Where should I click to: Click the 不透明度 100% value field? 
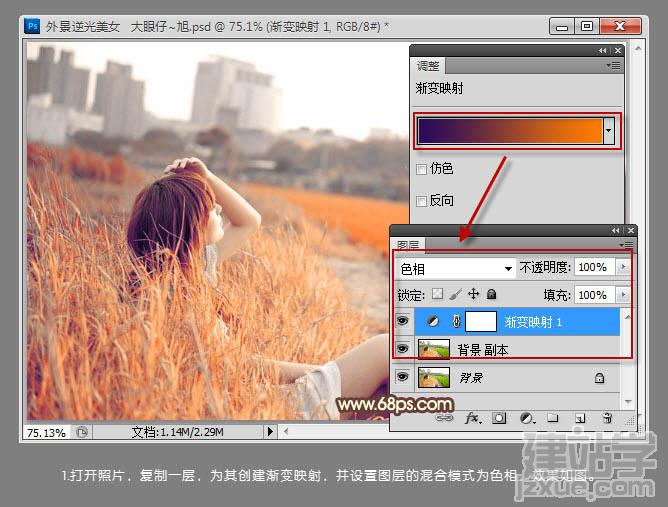[x=594, y=267]
